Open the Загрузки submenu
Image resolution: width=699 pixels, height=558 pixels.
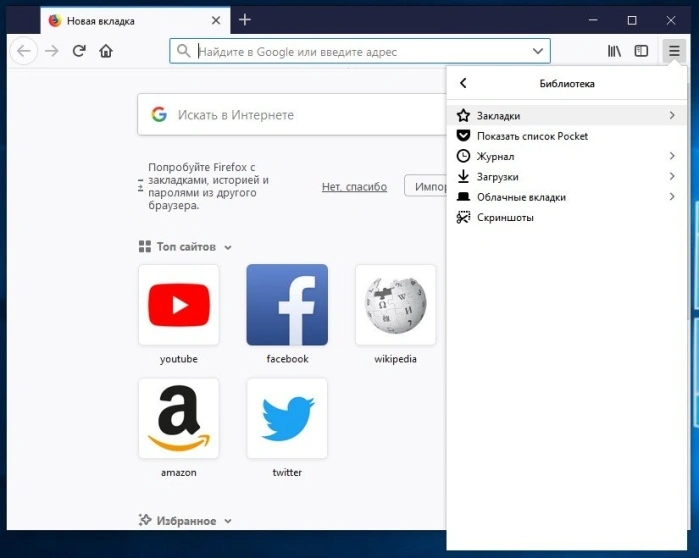pyautogui.click(x=566, y=176)
